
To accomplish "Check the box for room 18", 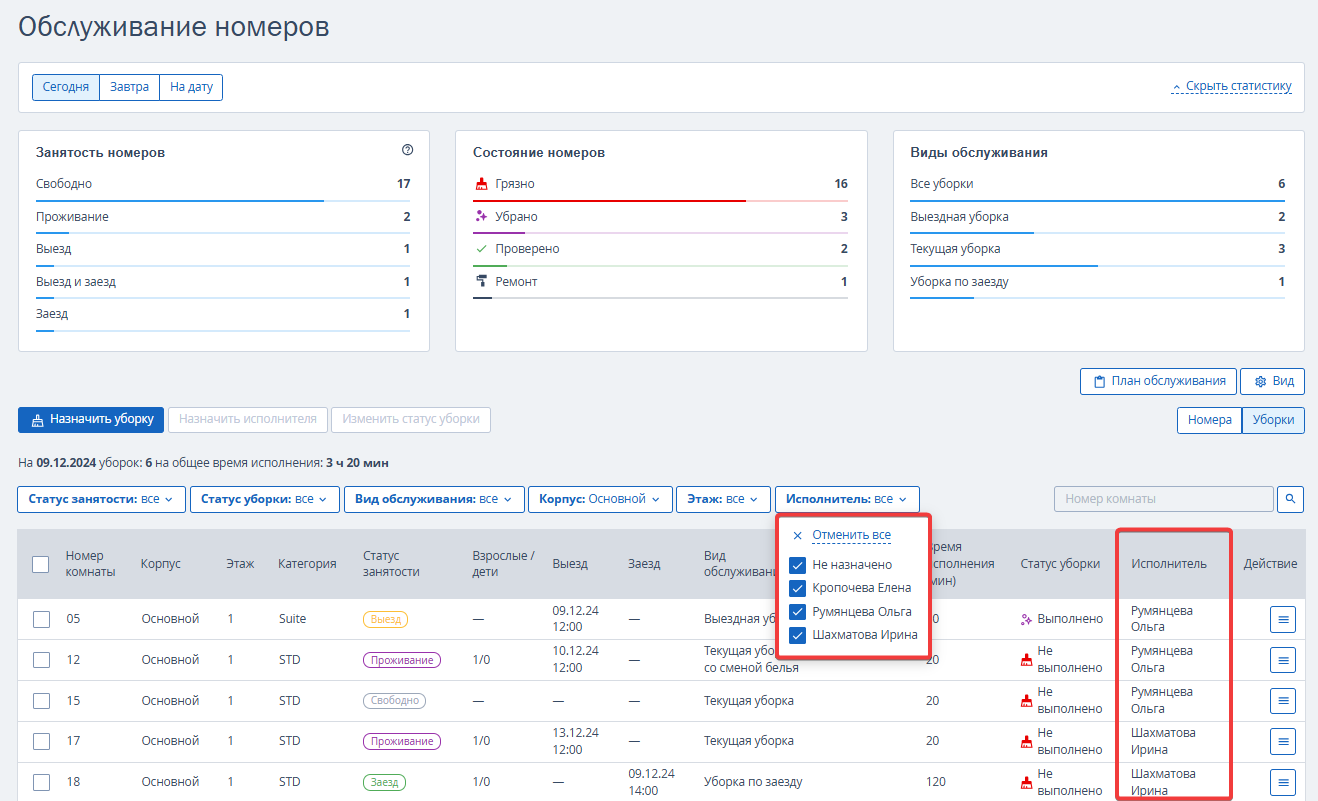I will (41, 782).
